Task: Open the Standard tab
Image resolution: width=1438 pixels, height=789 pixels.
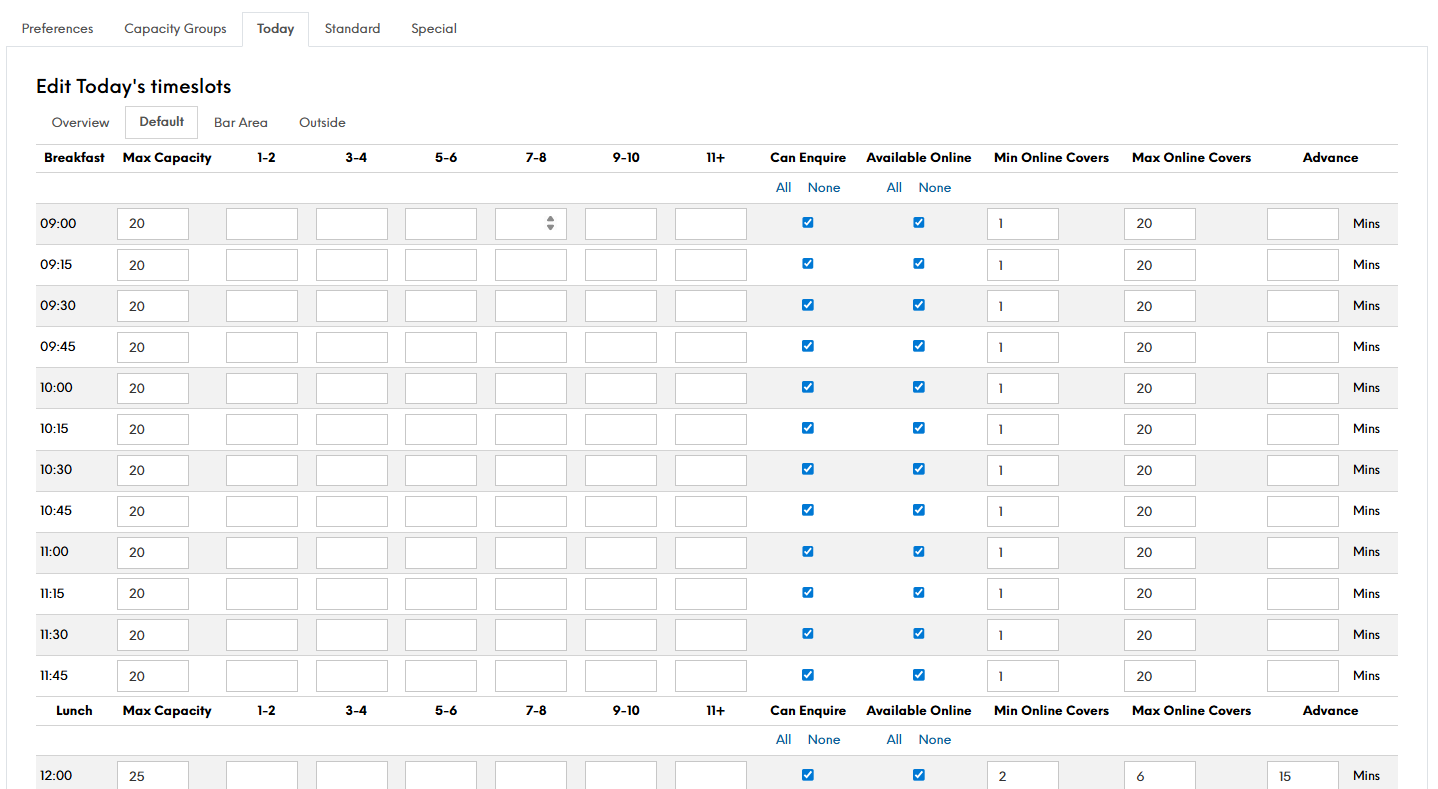Action: tap(352, 29)
